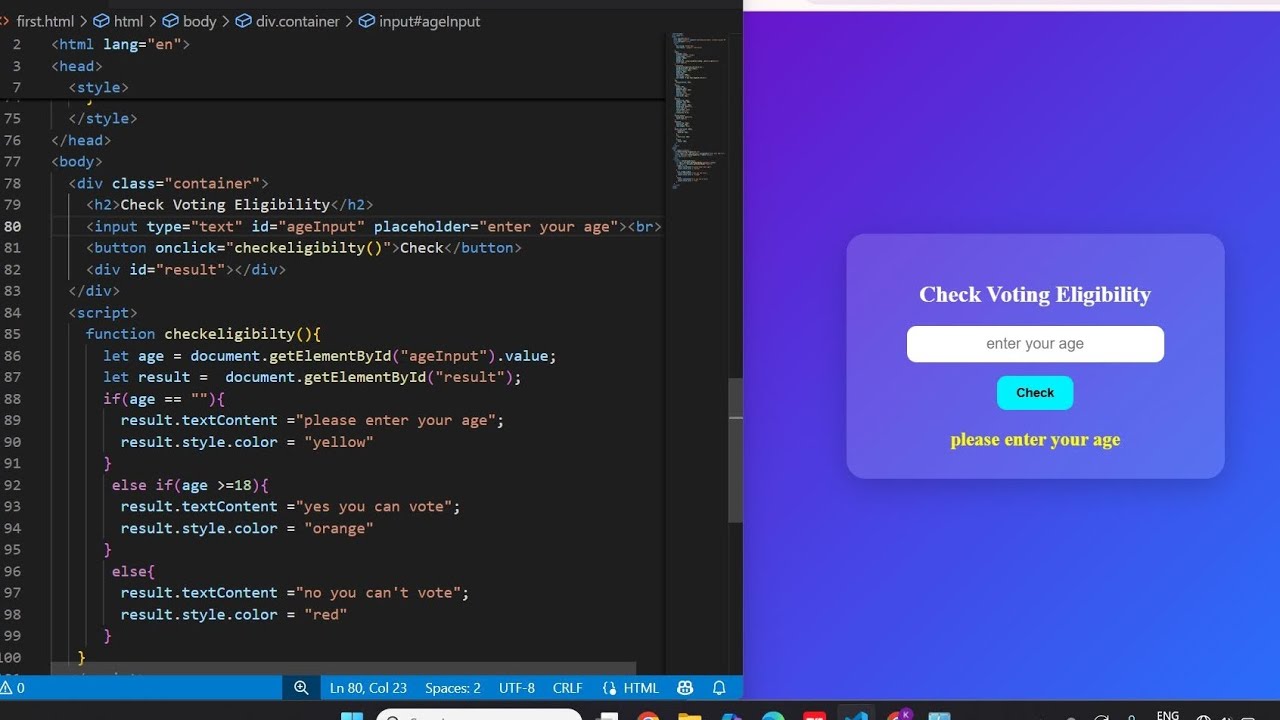The height and width of the screenshot is (720, 1280).
Task: Click the editor horizontal scrollbar
Action: click(x=343, y=667)
